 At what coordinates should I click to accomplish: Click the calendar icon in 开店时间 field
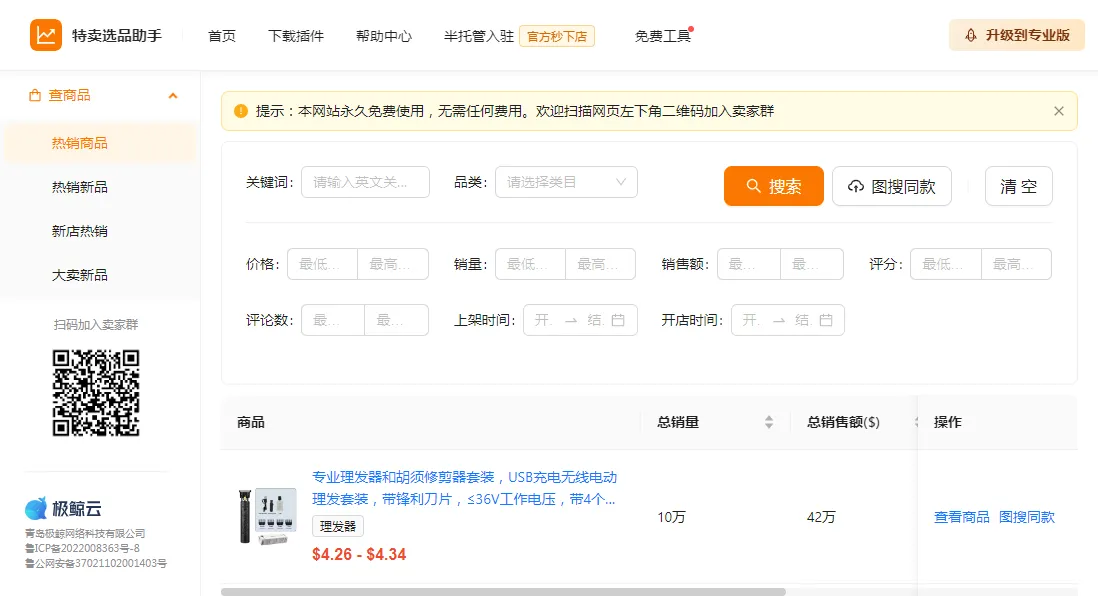click(x=826, y=320)
